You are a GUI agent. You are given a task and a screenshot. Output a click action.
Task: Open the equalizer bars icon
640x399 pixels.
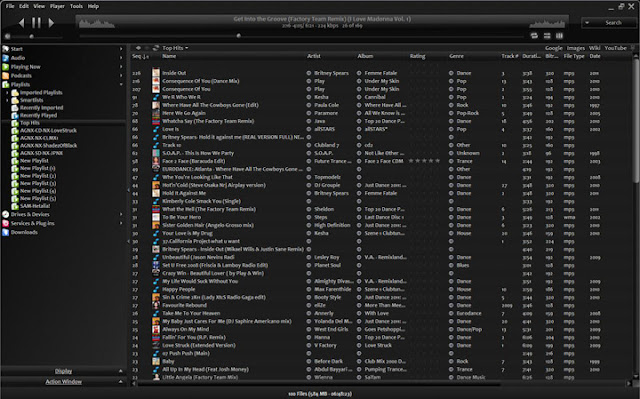(560, 36)
